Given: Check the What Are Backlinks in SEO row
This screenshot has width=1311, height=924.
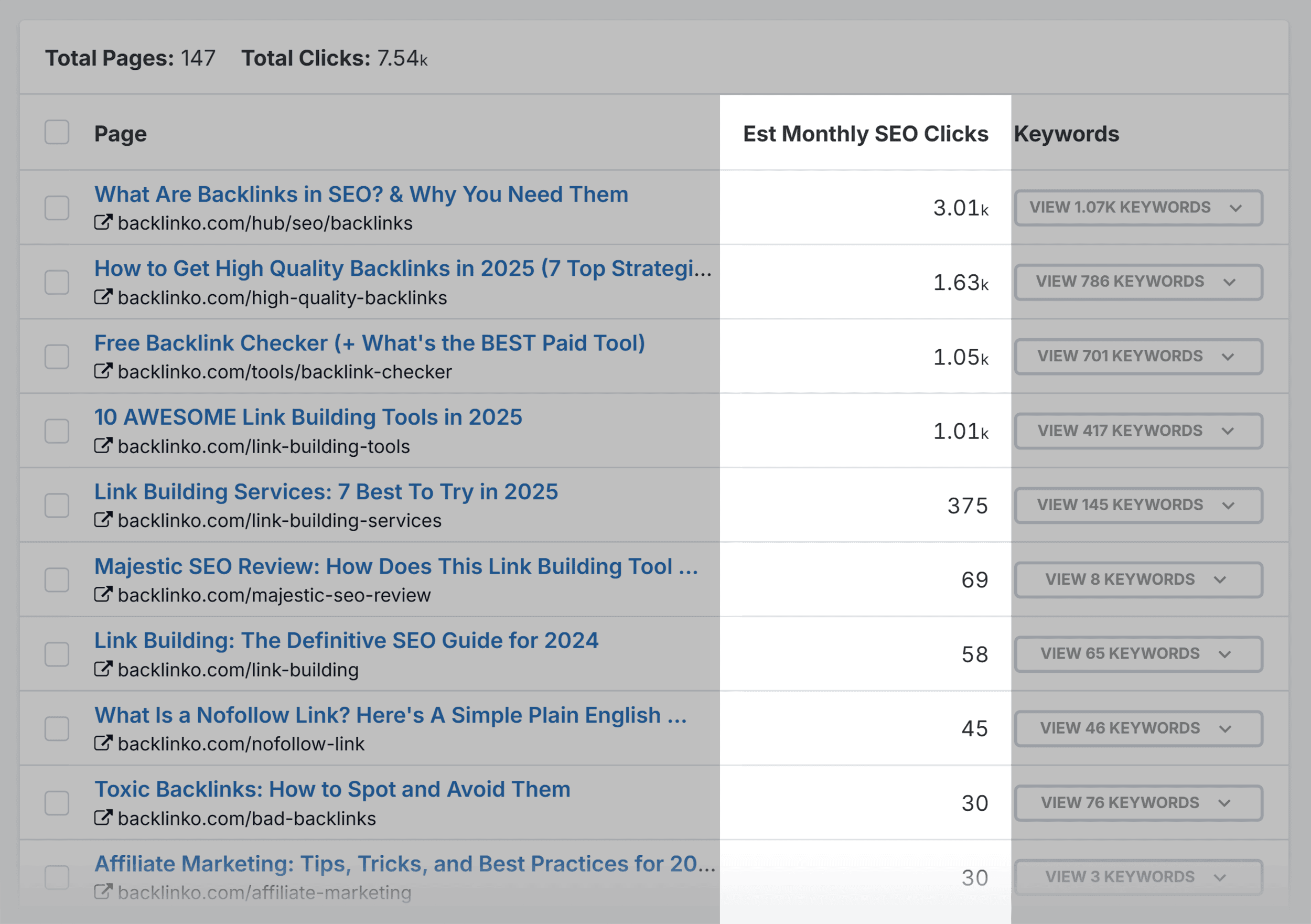Looking at the screenshot, I should click(x=57, y=208).
